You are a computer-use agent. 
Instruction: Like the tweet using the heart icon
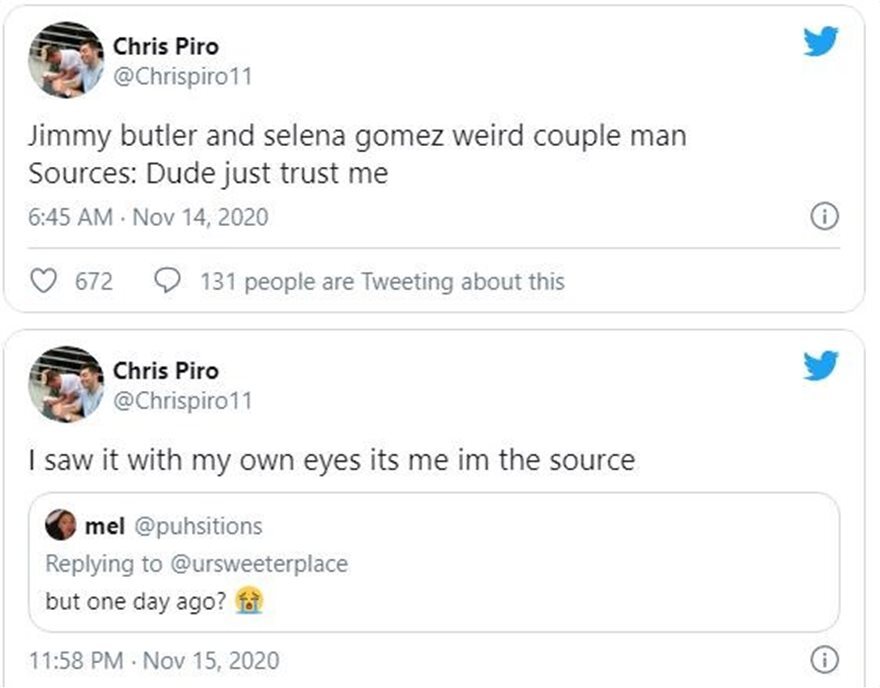coord(44,282)
